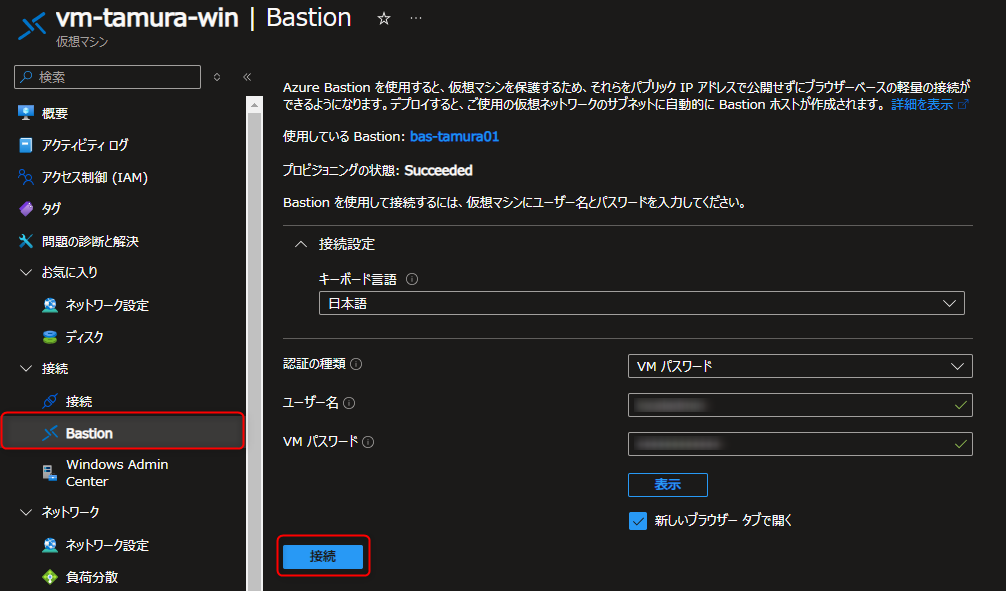Click the 問題の診断と解決 wrench icon

click(26, 241)
